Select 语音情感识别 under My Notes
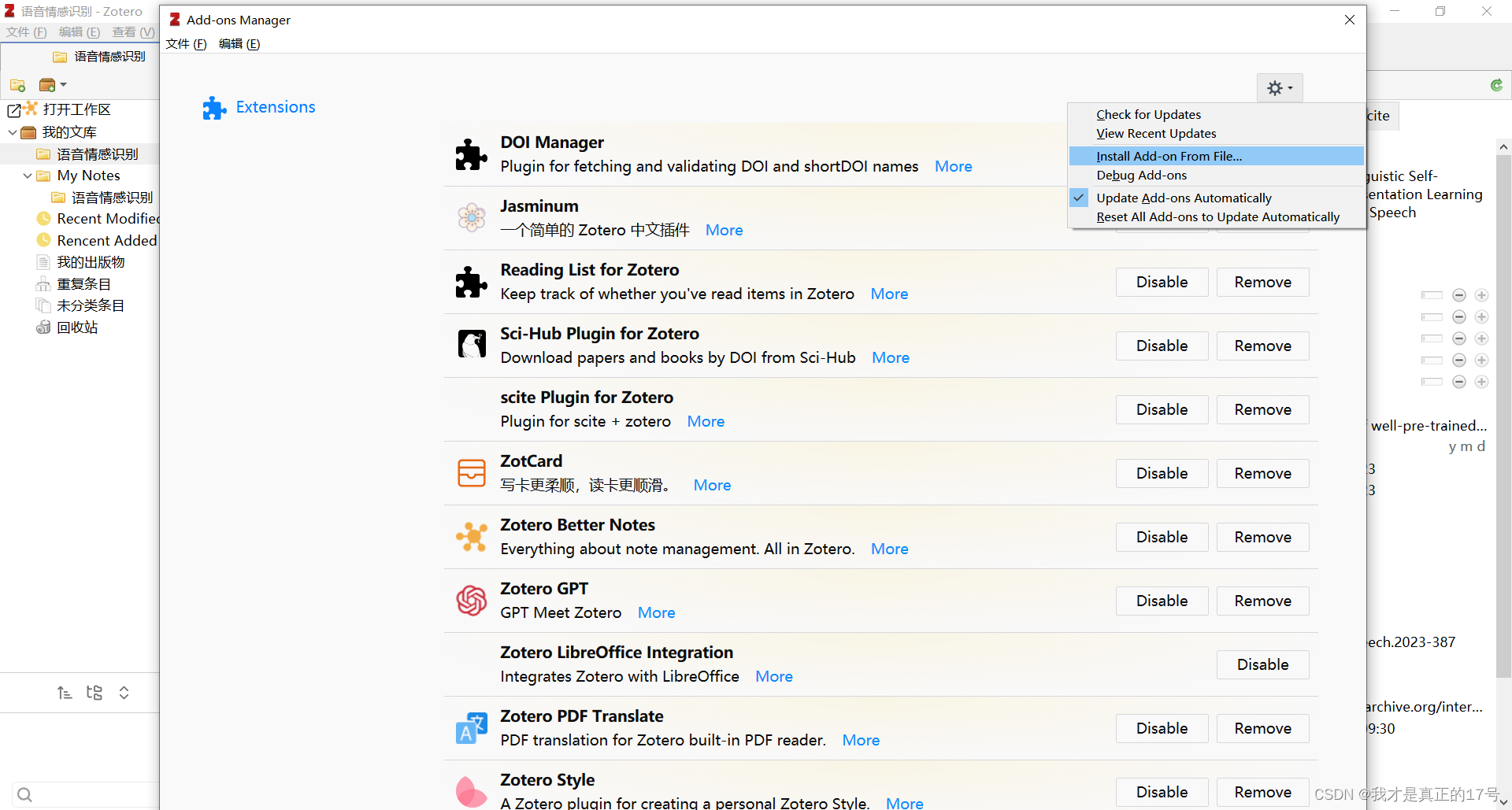This screenshot has height=810, width=1512. 112,198
